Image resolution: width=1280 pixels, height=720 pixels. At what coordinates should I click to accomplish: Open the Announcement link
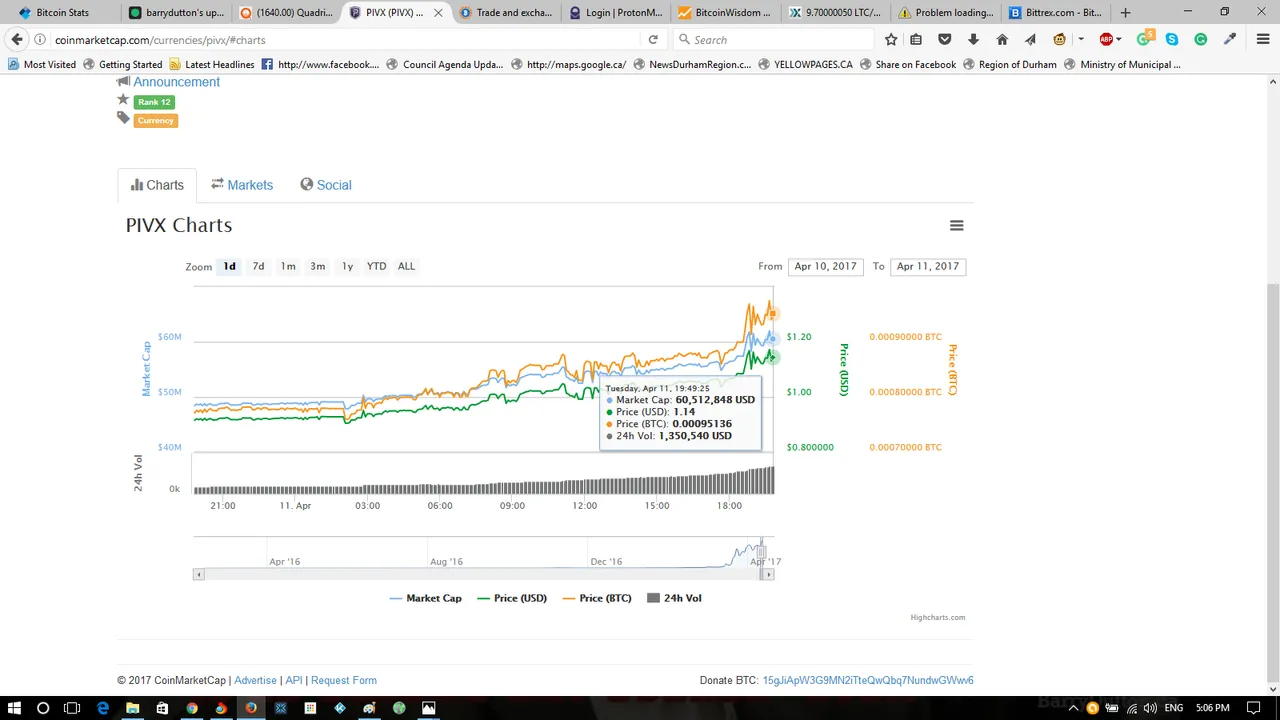[177, 82]
